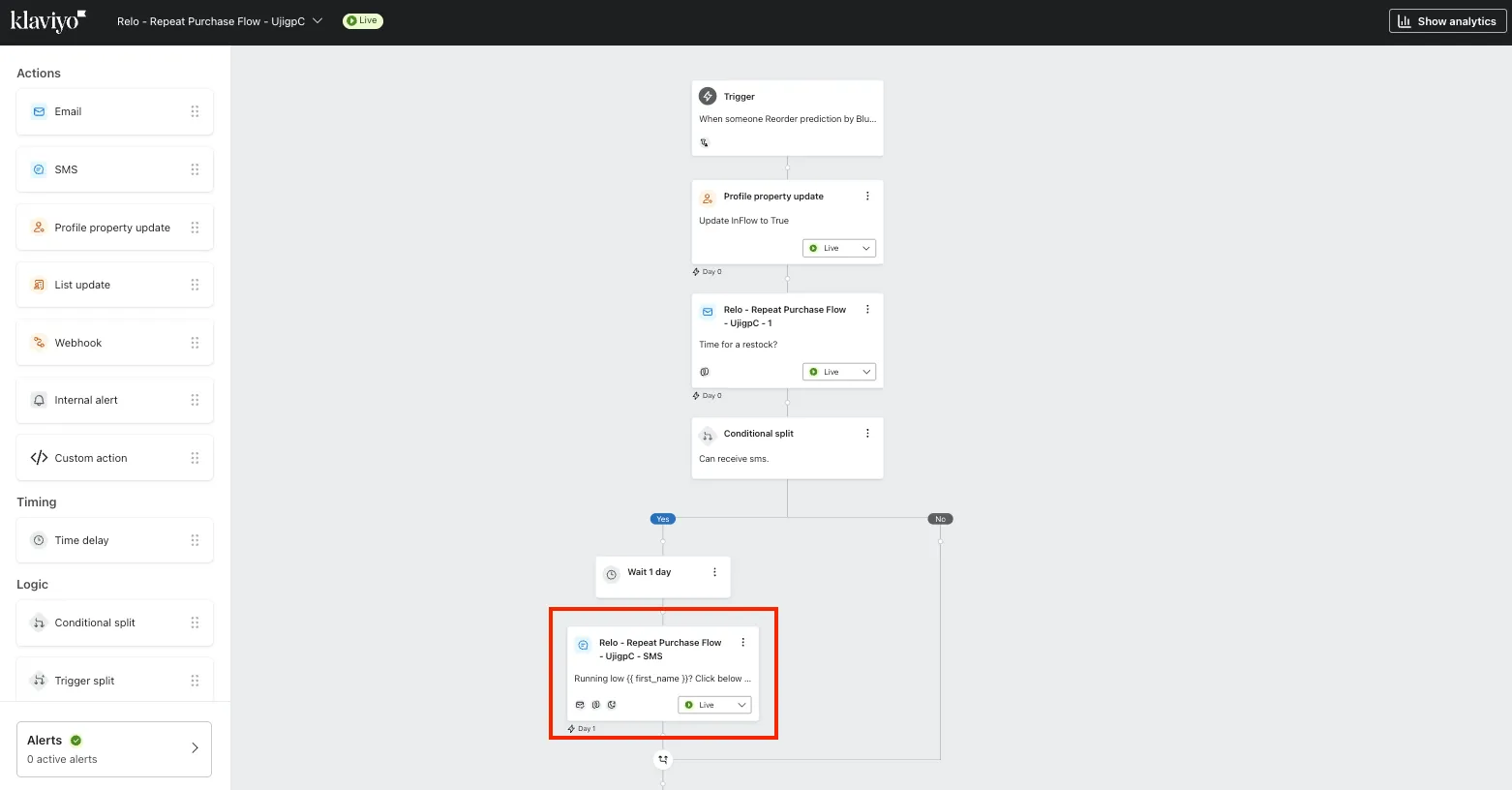Image resolution: width=1512 pixels, height=790 pixels.
Task: Open Show analytics
Action: [x=1448, y=21]
